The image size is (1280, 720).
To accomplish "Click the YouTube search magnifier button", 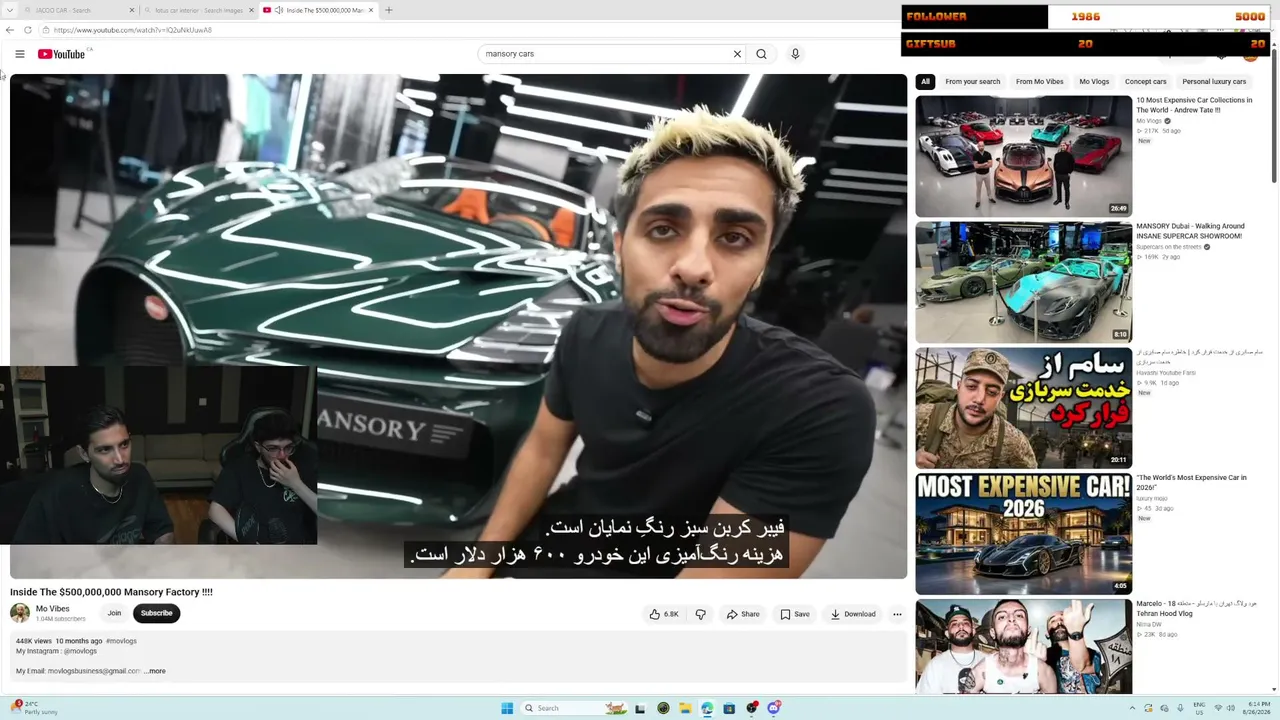I will 761,54.
